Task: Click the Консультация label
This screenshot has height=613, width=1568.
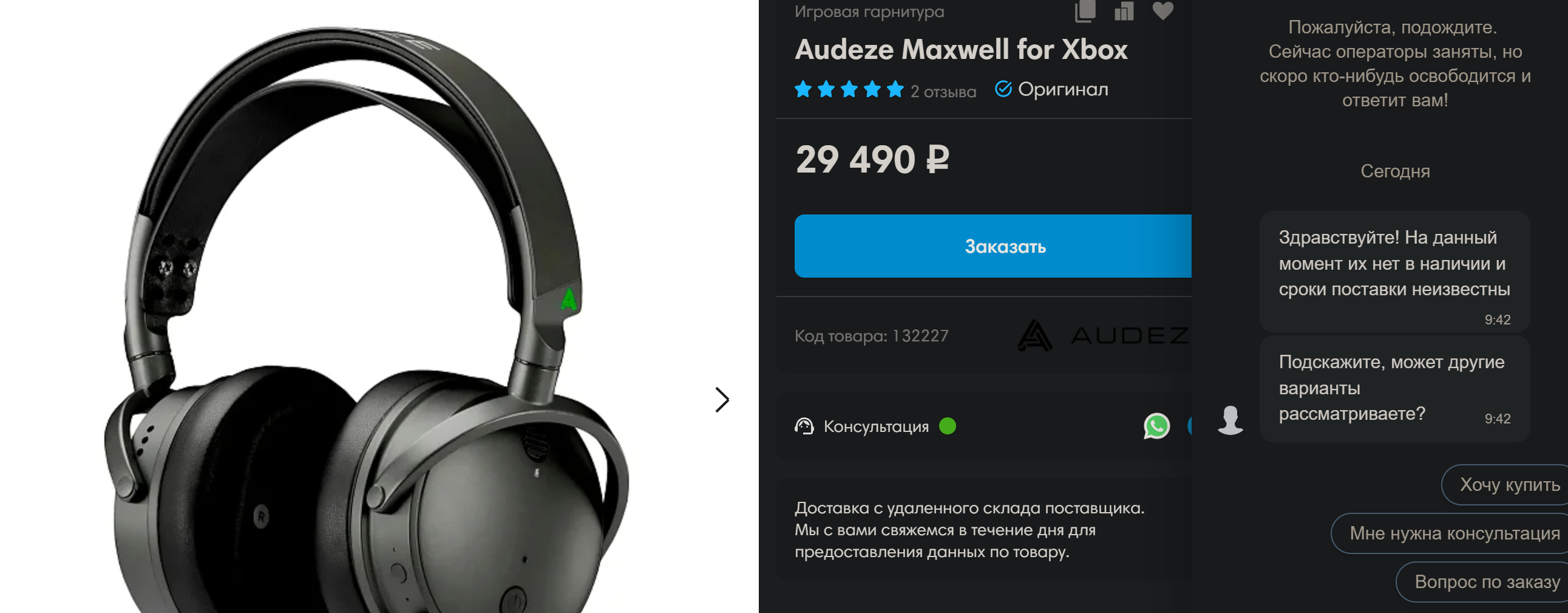Action: [x=876, y=426]
